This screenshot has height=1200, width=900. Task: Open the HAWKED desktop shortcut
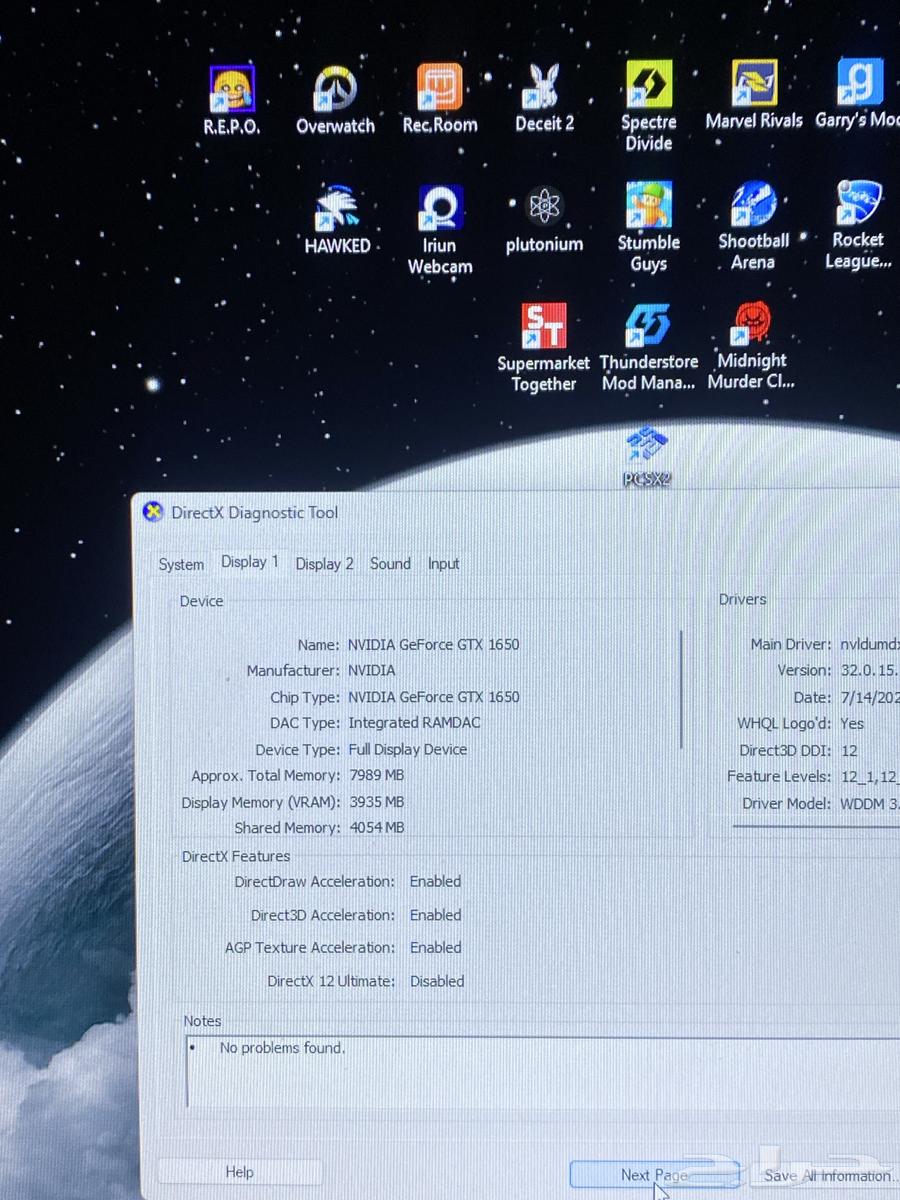pos(337,220)
